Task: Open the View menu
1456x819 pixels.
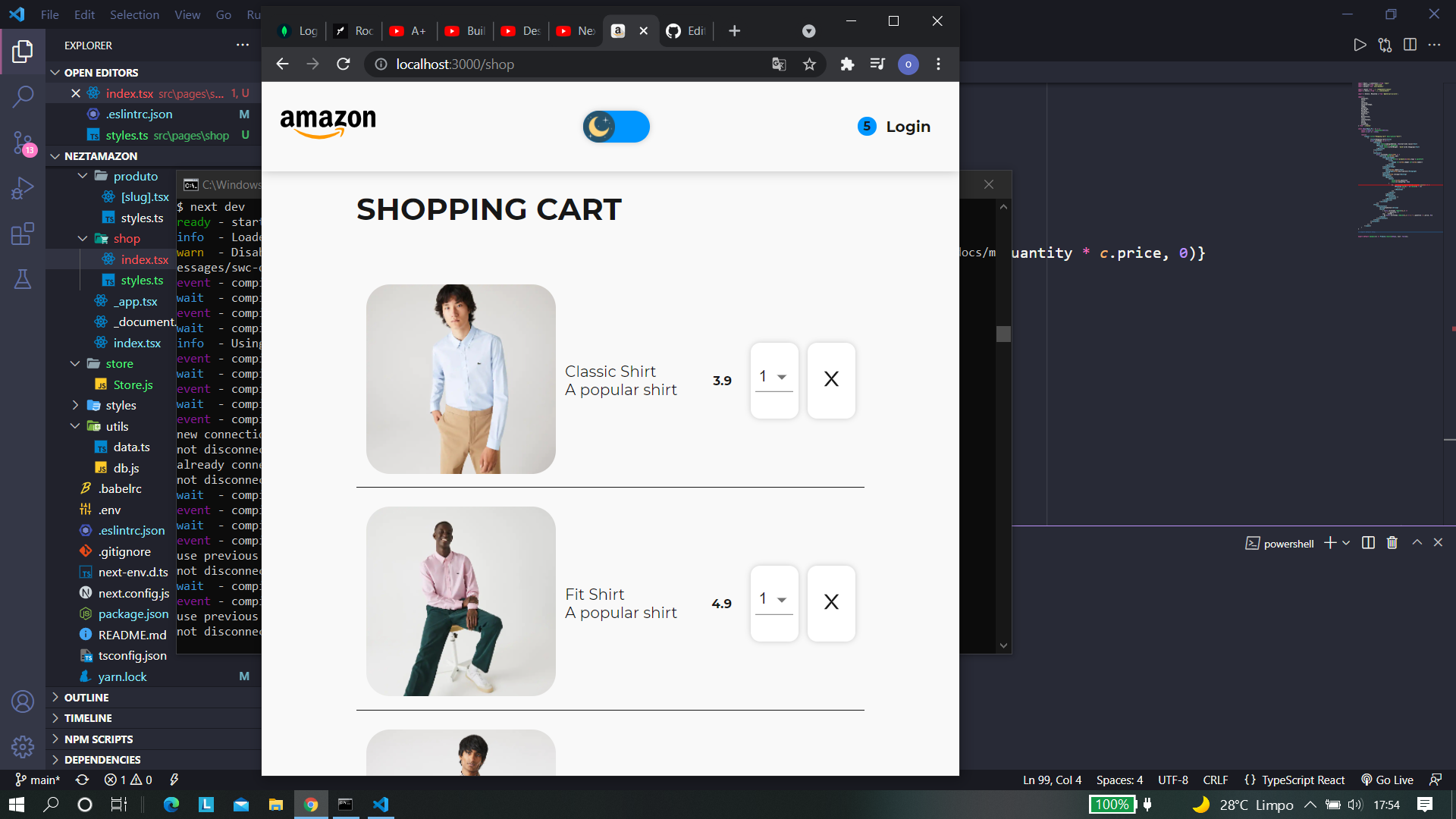Action: pyautogui.click(x=187, y=14)
